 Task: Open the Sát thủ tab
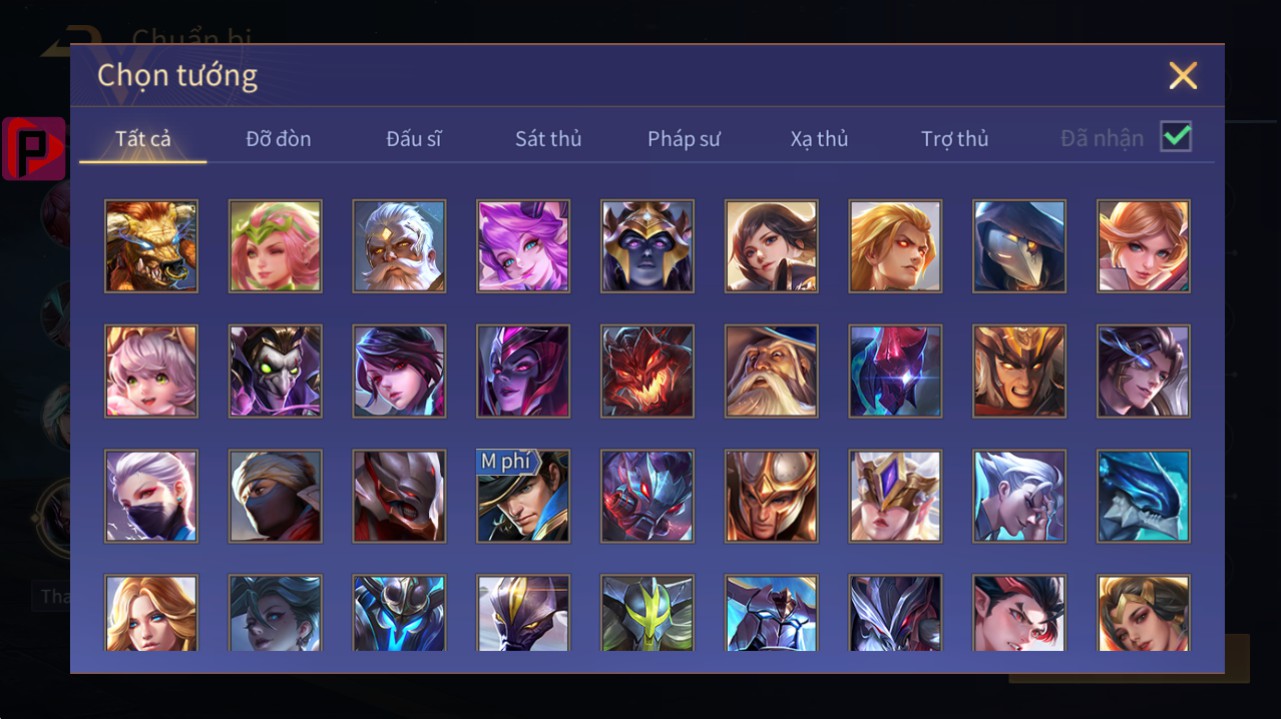pyautogui.click(x=548, y=139)
